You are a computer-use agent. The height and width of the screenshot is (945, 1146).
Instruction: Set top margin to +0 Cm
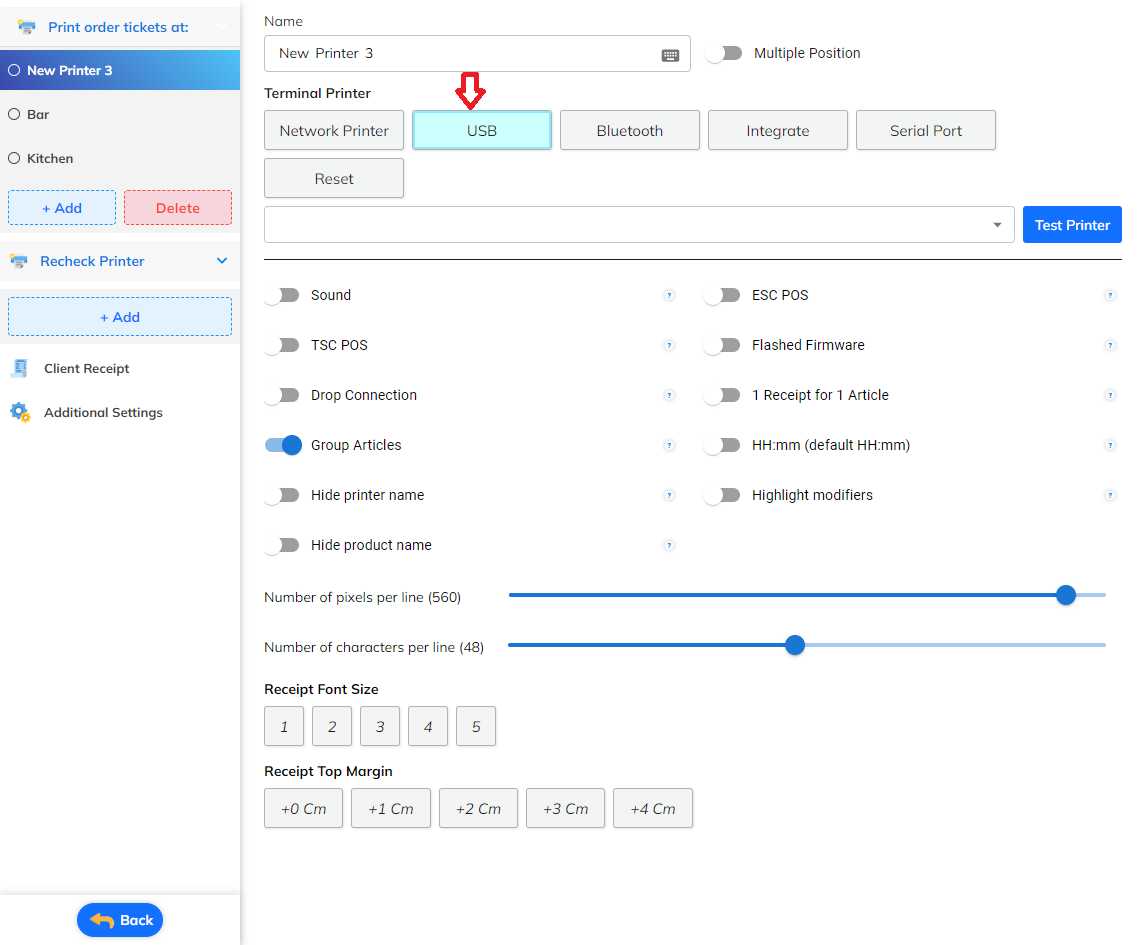click(x=303, y=808)
